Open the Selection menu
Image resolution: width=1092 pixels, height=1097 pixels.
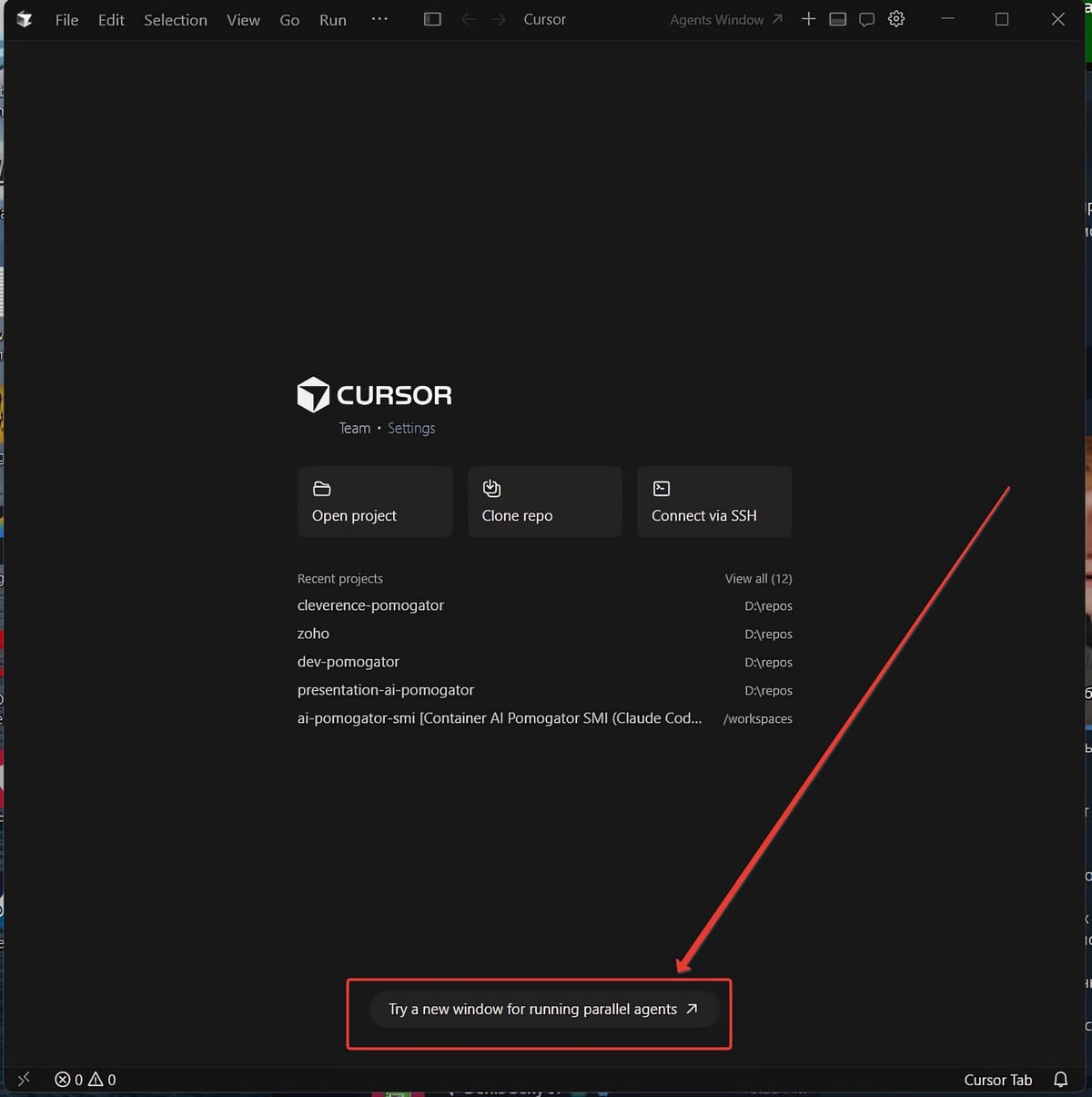tap(175, 20)
